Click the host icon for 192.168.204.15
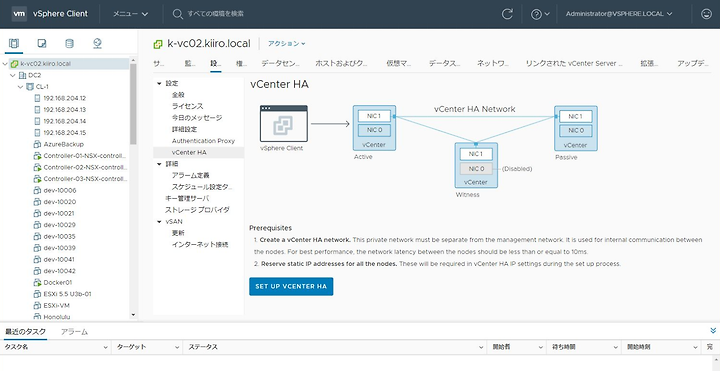 [x=38, y=133]
